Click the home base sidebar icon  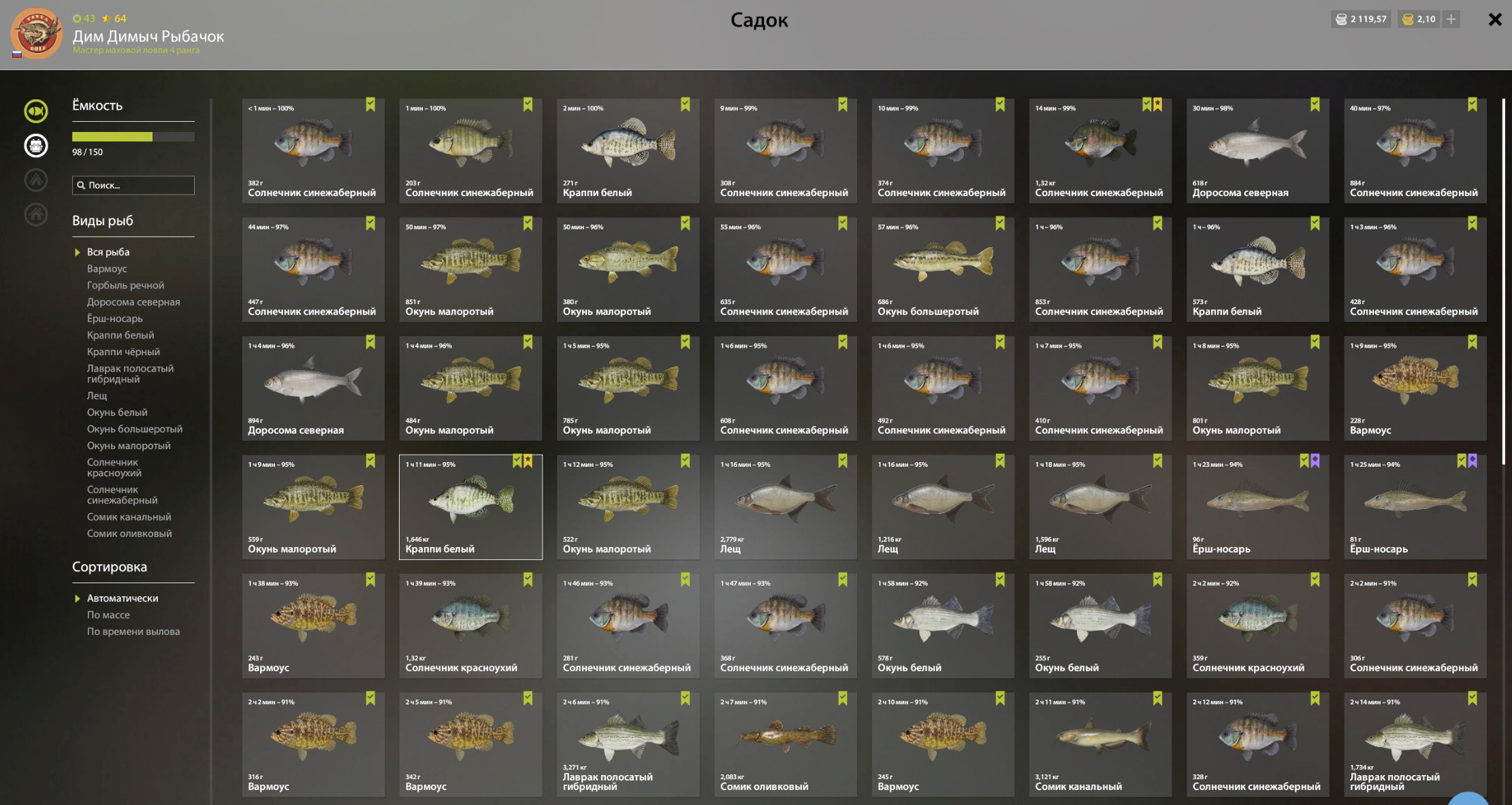36,214
